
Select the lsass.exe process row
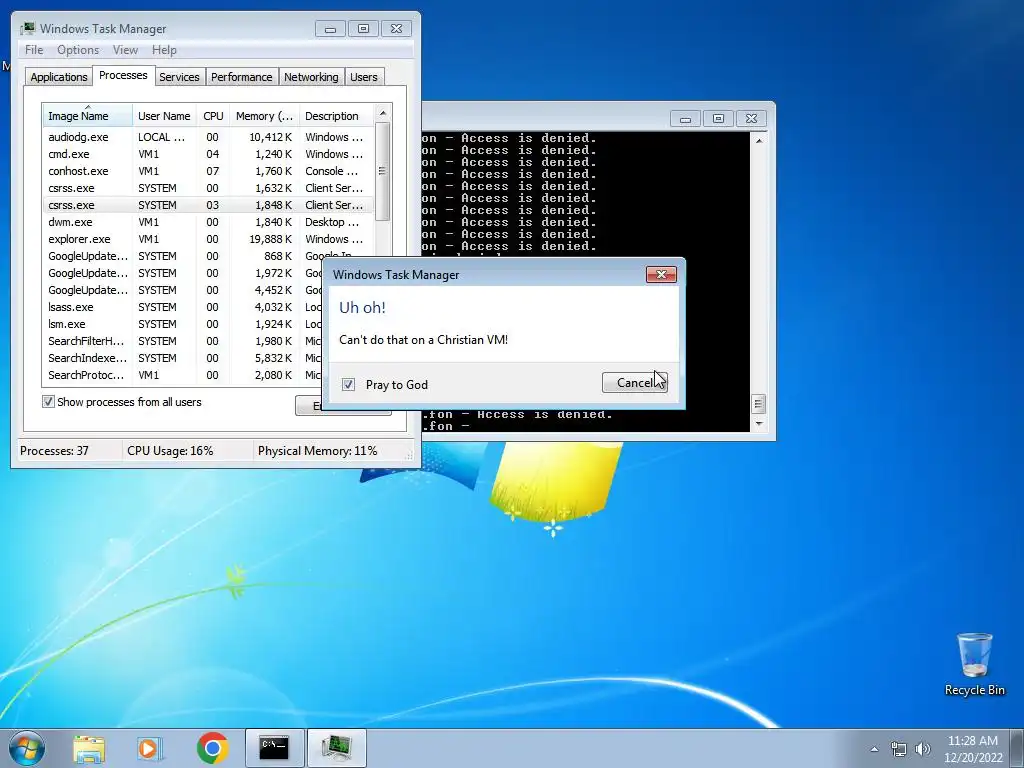pos(183,307)
